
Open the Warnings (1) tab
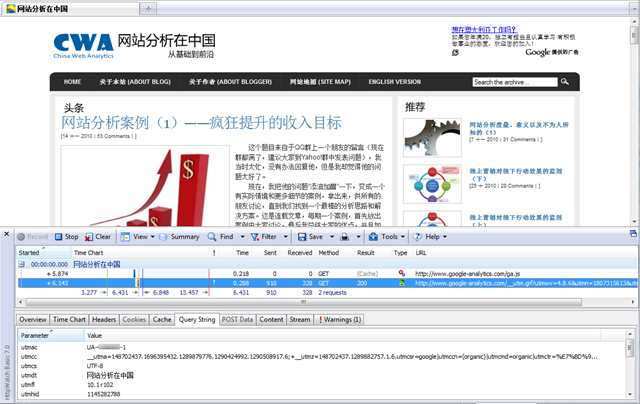[345, 347]
